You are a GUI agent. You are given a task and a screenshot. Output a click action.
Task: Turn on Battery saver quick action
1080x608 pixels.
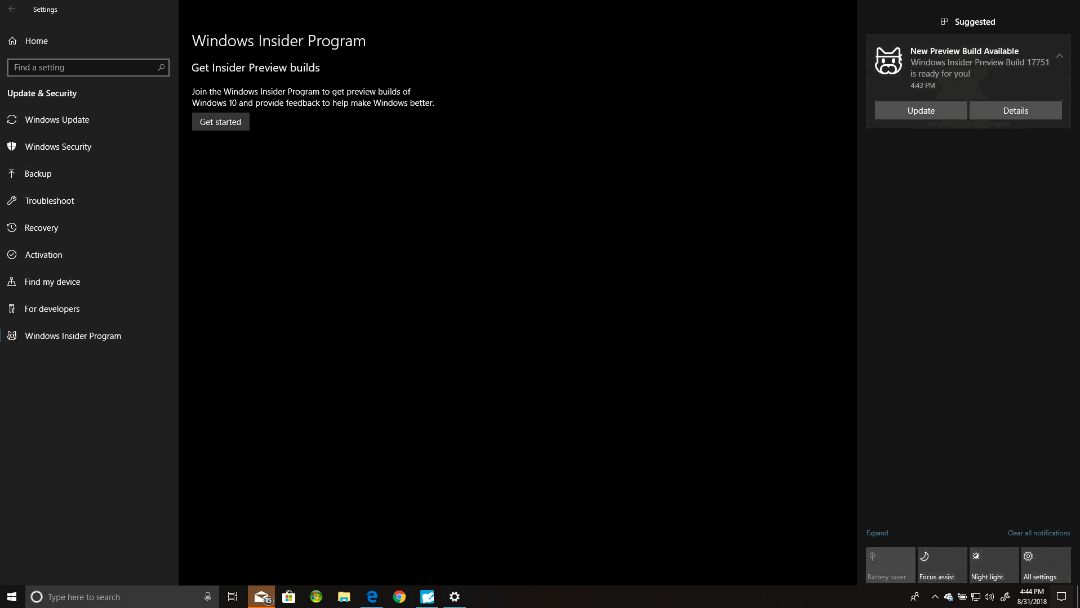click(x=889, y=564)
